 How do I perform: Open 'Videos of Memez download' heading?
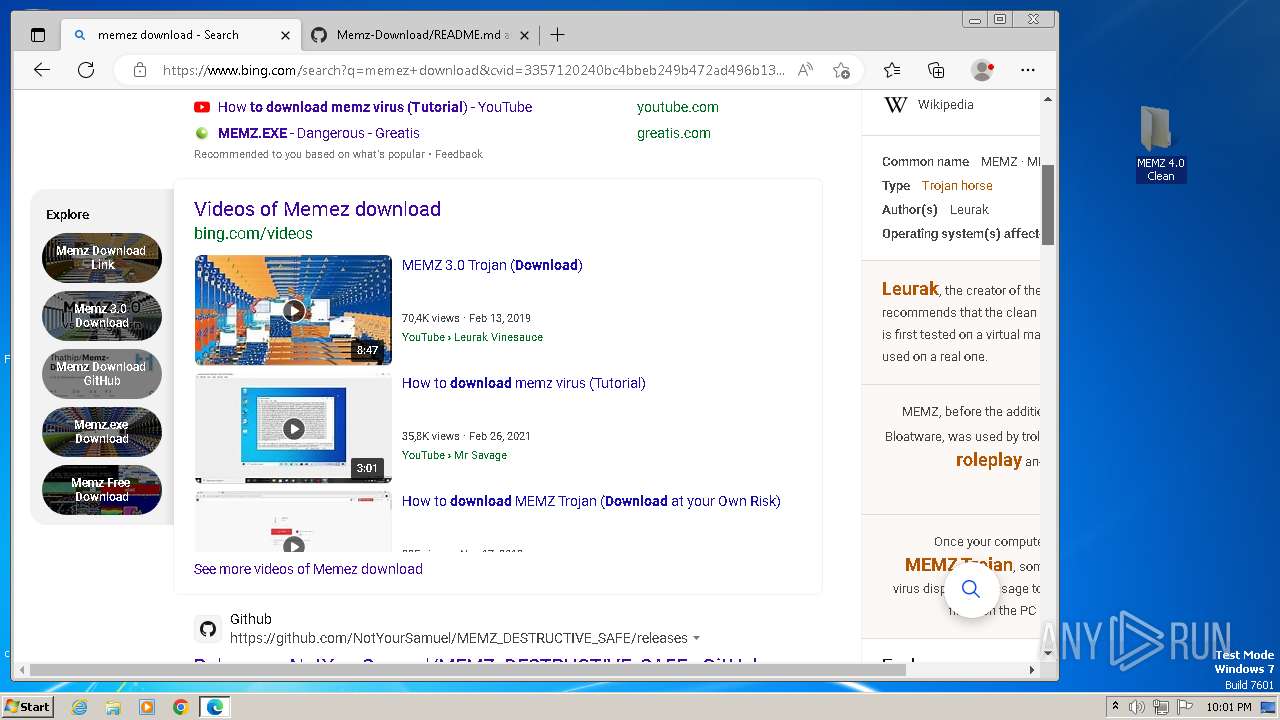point(317,209)
